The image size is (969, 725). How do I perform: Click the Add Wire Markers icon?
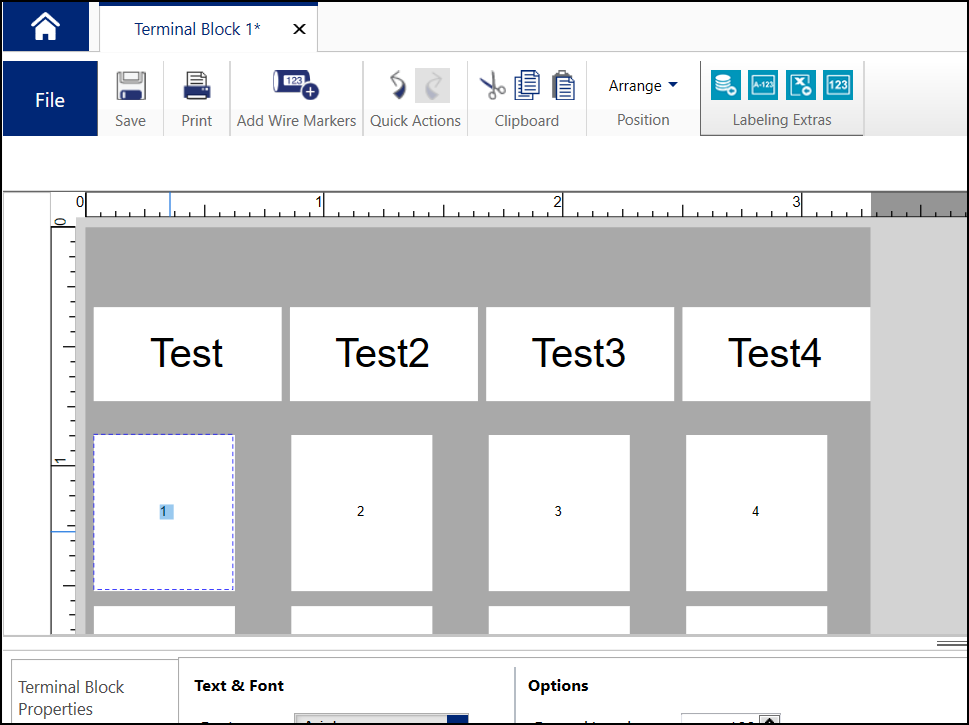click(x=296, y=86)
